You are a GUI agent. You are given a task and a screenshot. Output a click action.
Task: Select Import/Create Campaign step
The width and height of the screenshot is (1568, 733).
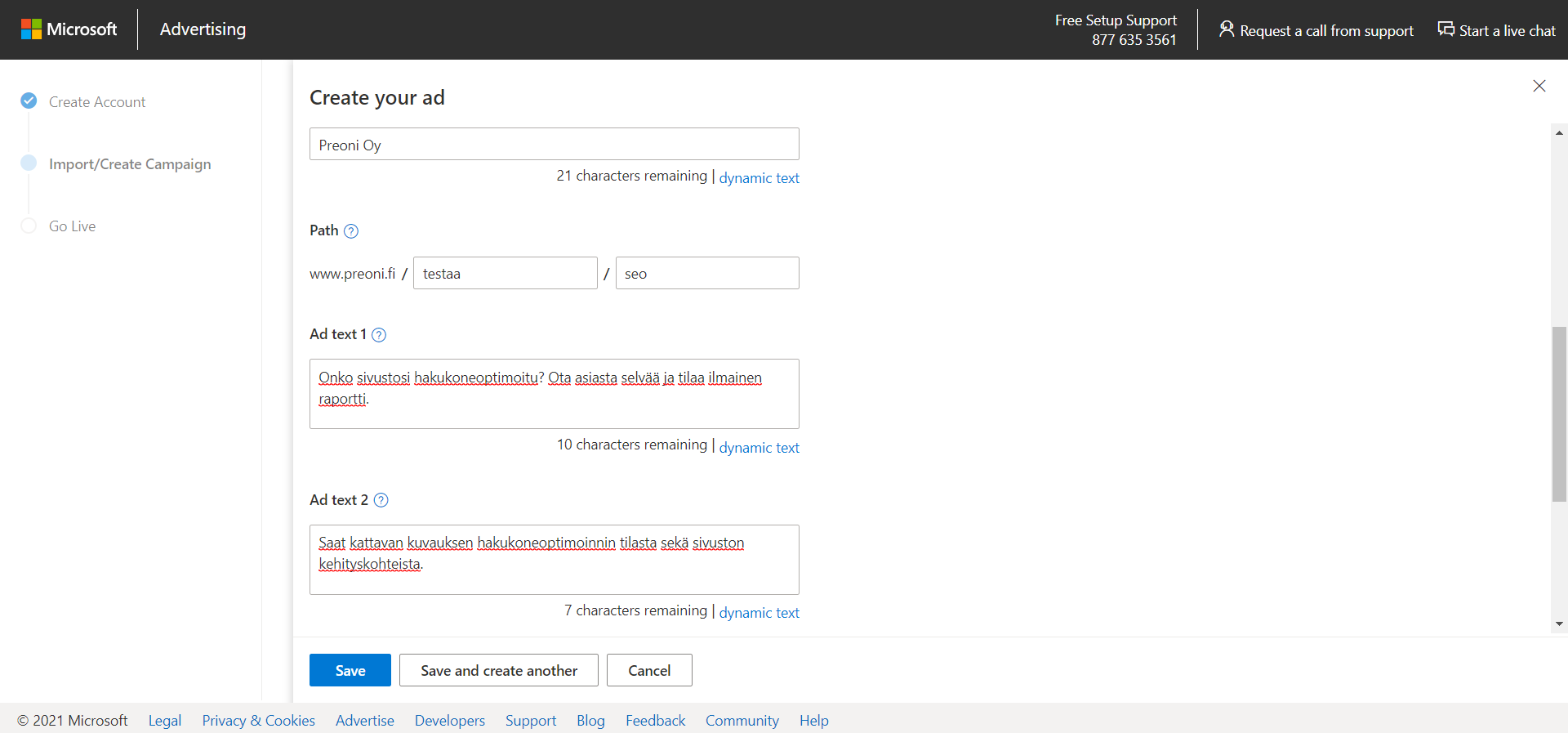(x=130, y=164)
